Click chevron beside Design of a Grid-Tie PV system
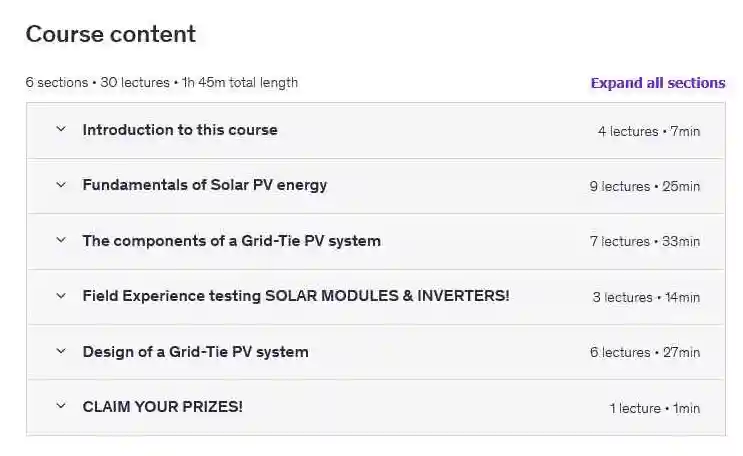The image size is (743, 456). (61, 352)
